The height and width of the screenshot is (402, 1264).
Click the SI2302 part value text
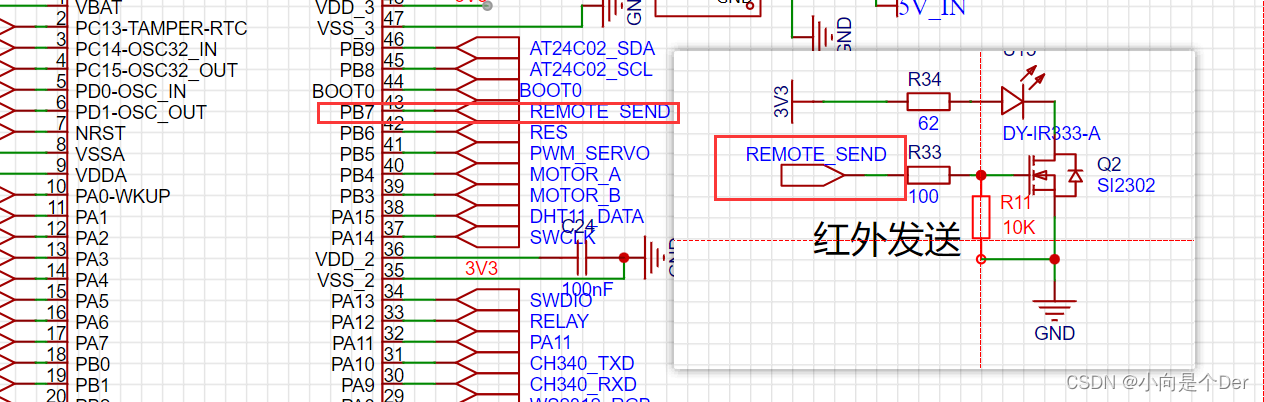1126,185
